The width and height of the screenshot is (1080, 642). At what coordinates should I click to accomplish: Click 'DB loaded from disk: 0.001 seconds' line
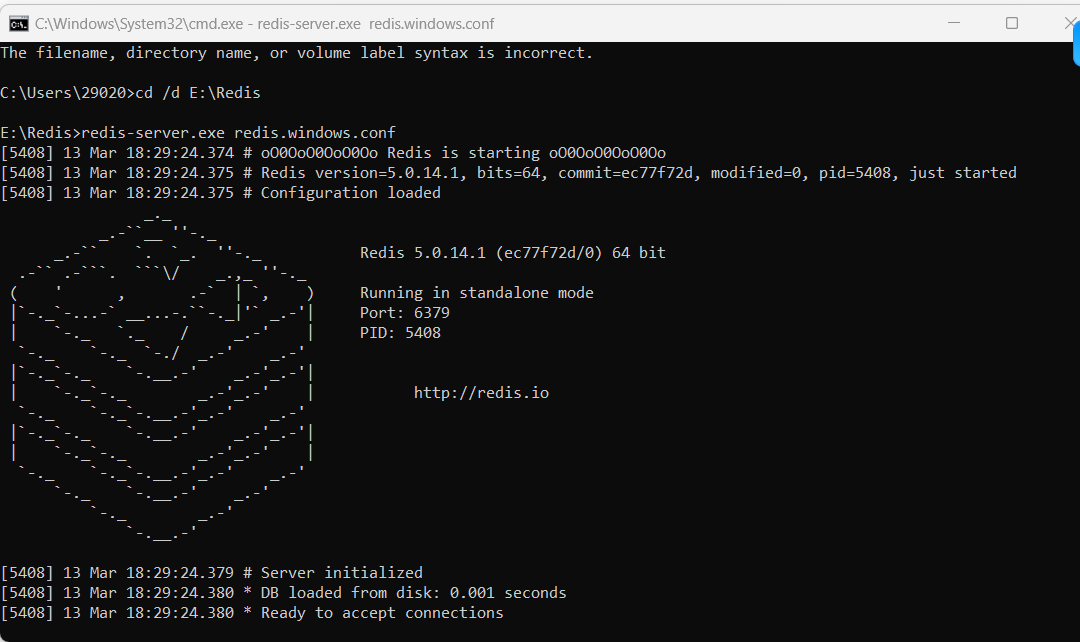(x=284, y=593)
